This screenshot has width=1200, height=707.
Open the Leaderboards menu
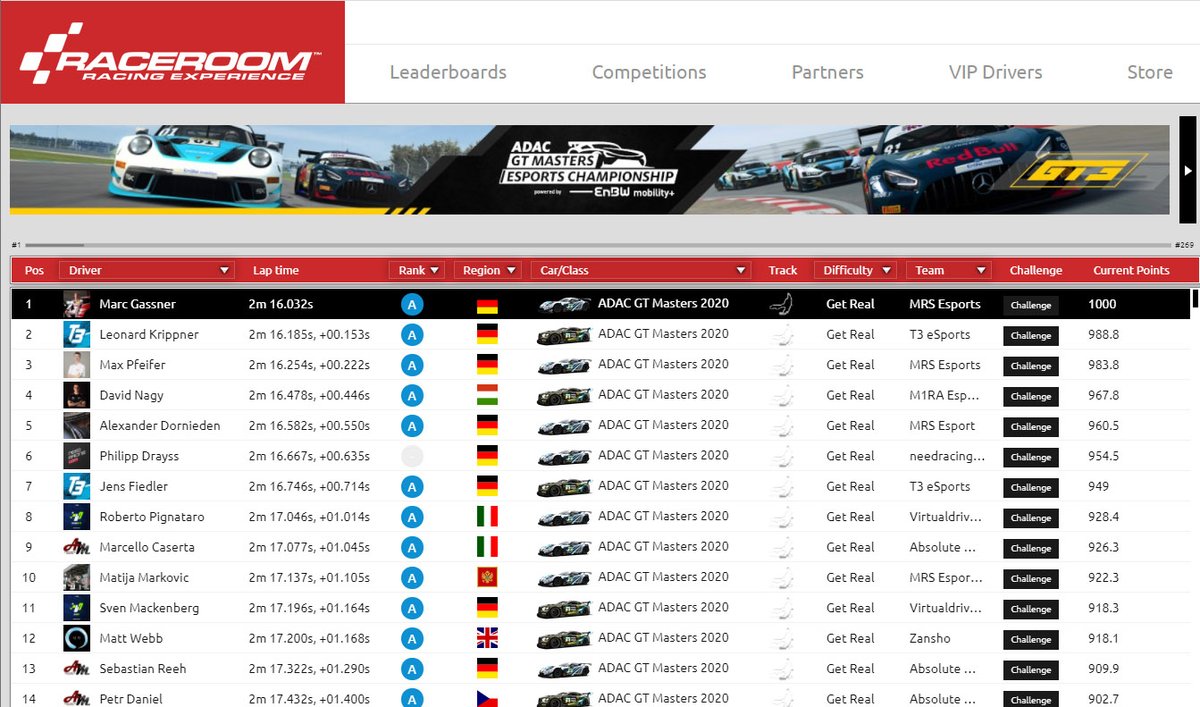[x=448, y=72]
